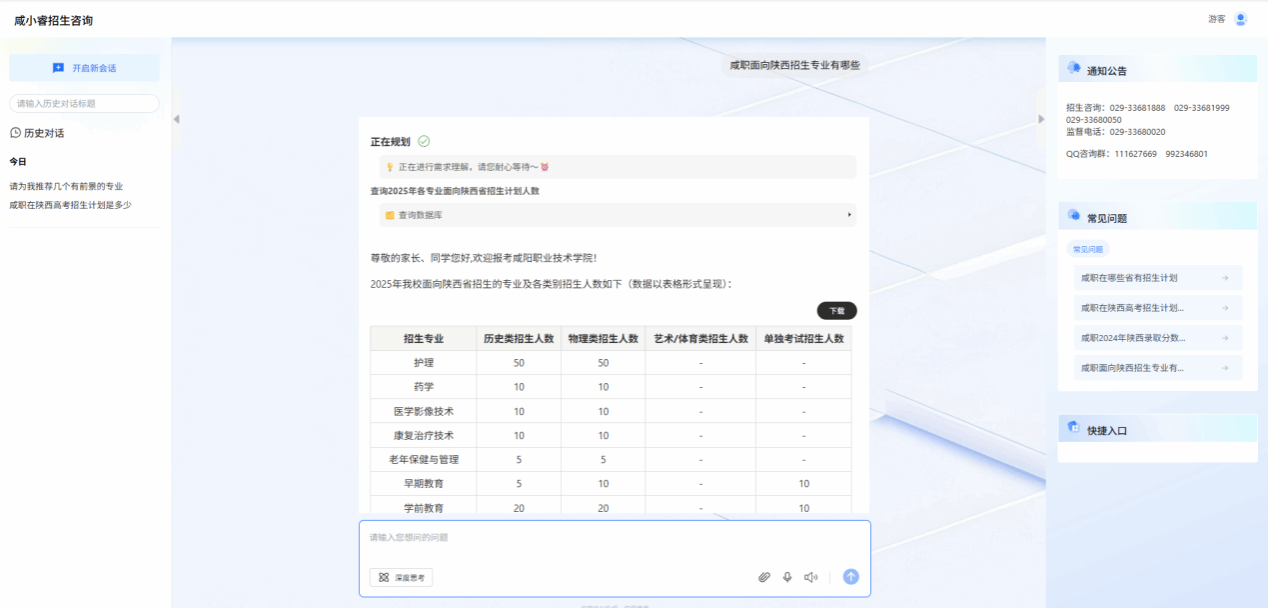Click the 单独考试招生人数 column header
Screen dimensions: 1268x608
(x=804, y=339)
